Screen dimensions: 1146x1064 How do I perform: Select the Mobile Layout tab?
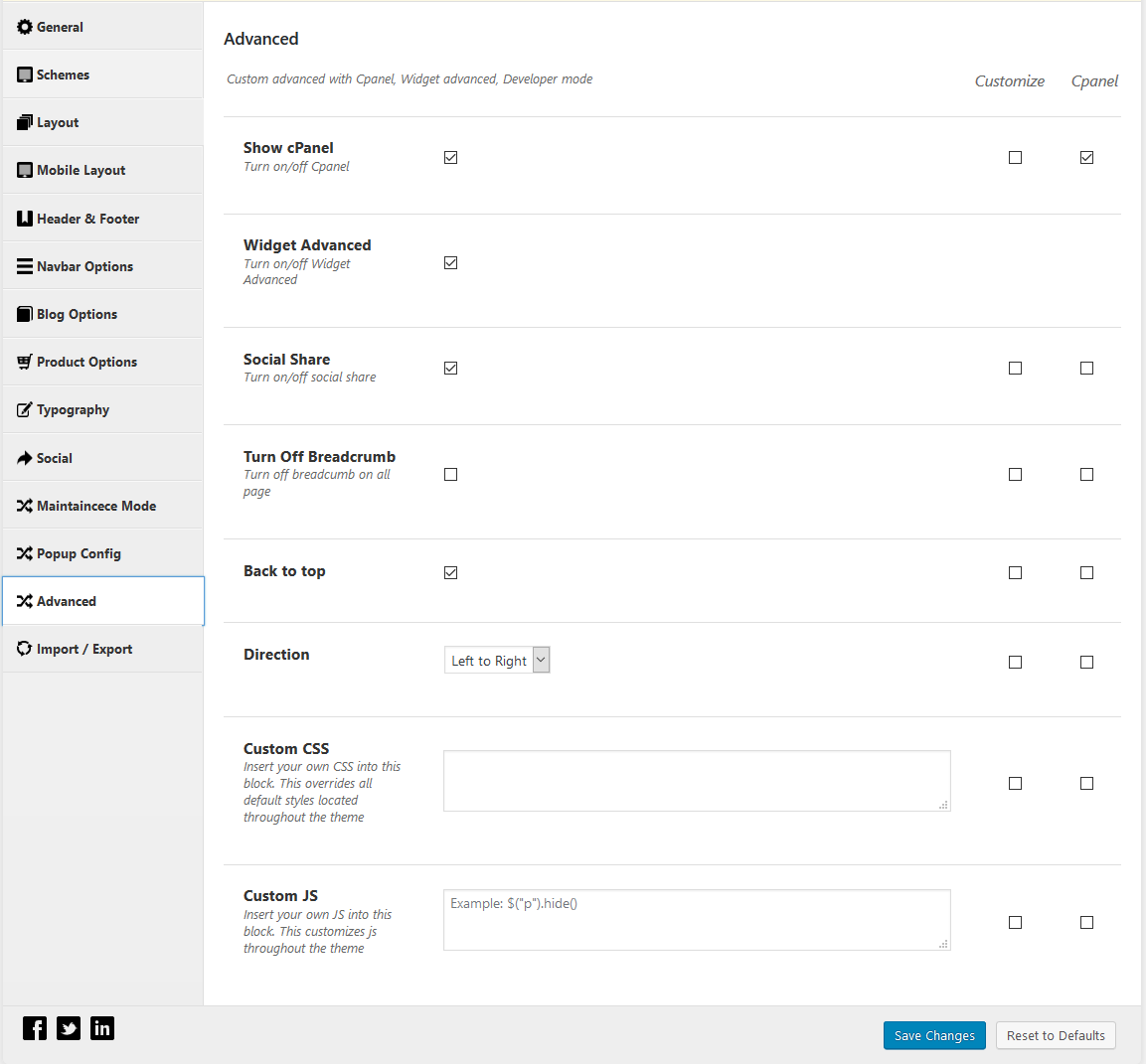coord(103,170)
